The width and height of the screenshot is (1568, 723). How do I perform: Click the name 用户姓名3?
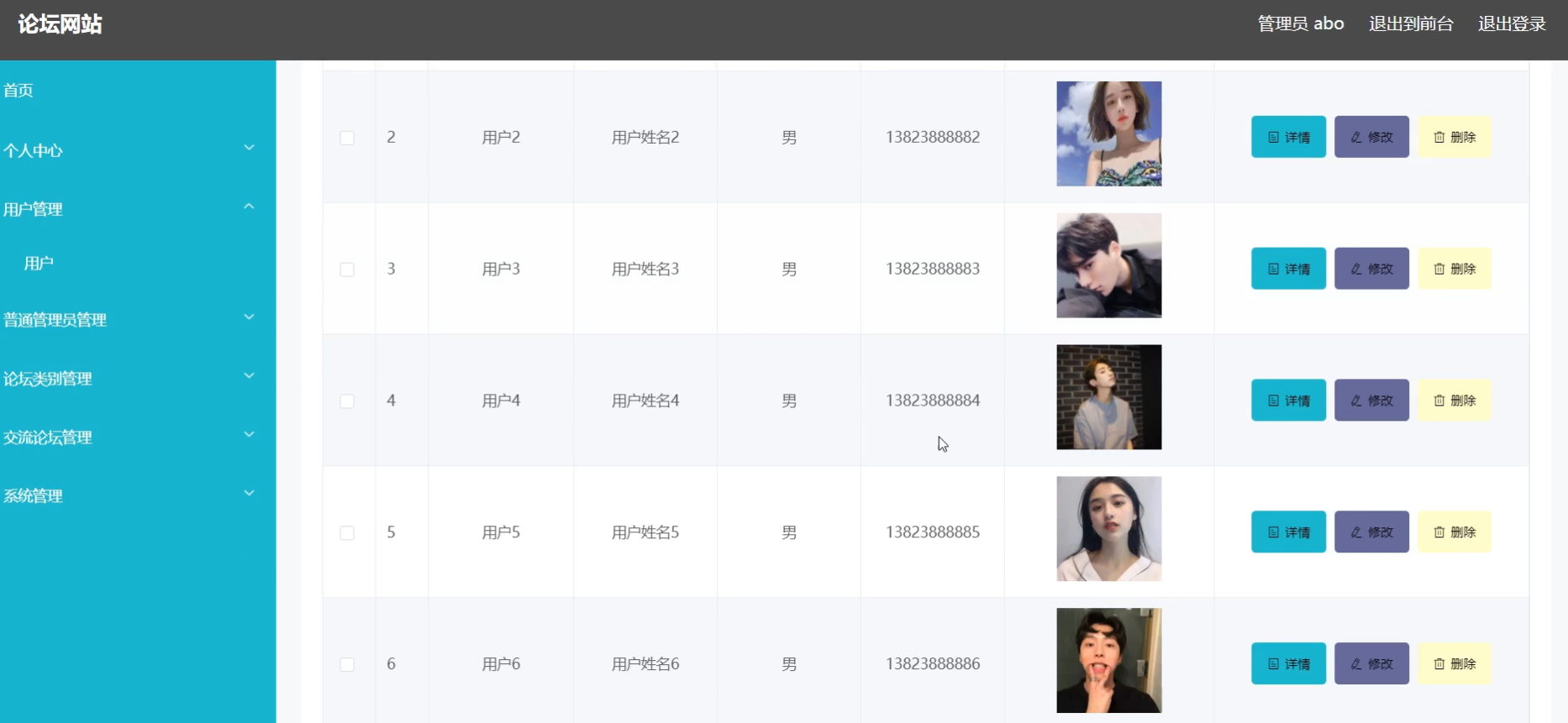click(x=645, y=269)
